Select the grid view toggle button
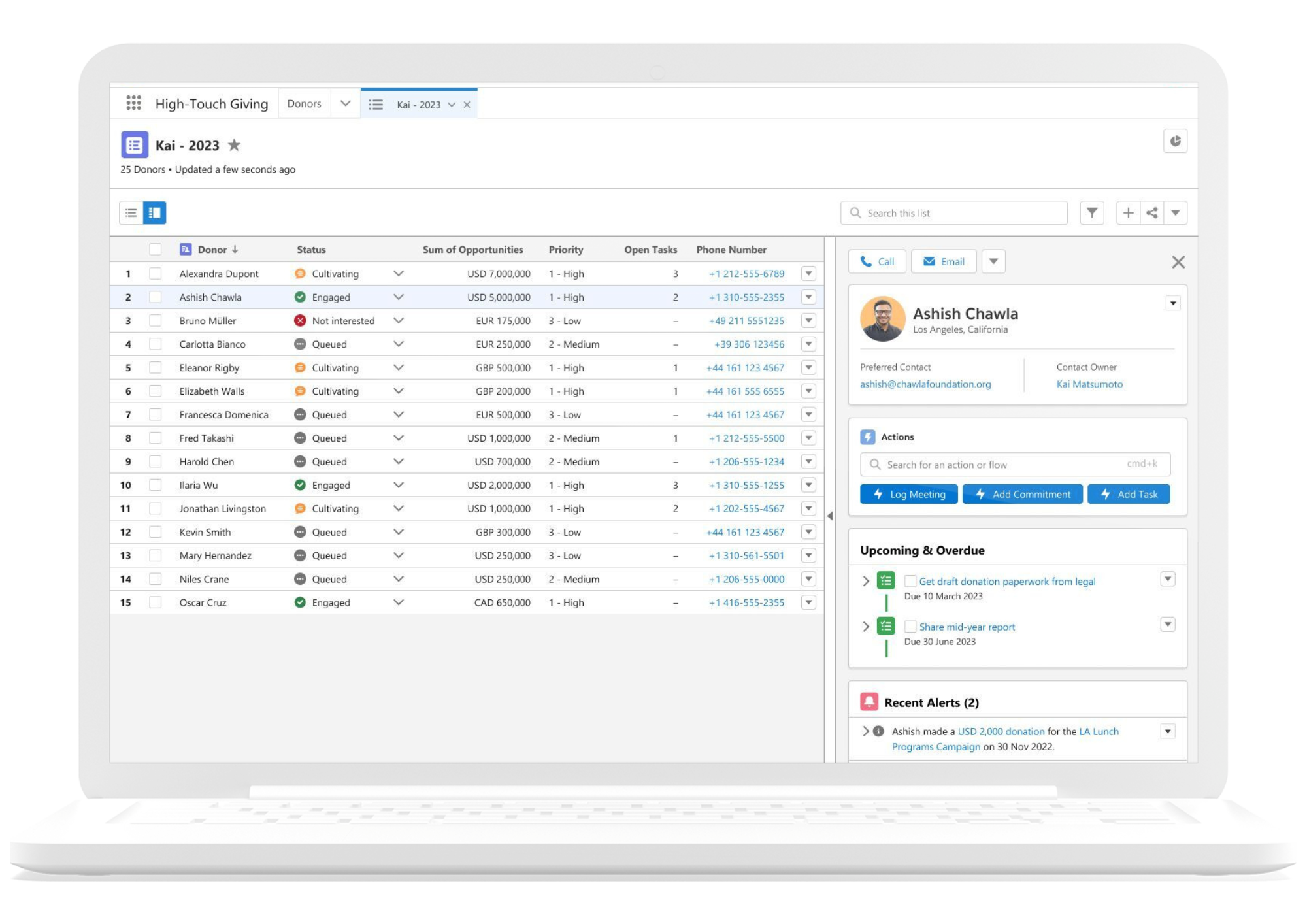This screenshot has width=1307, height=924. click(155, 212)
